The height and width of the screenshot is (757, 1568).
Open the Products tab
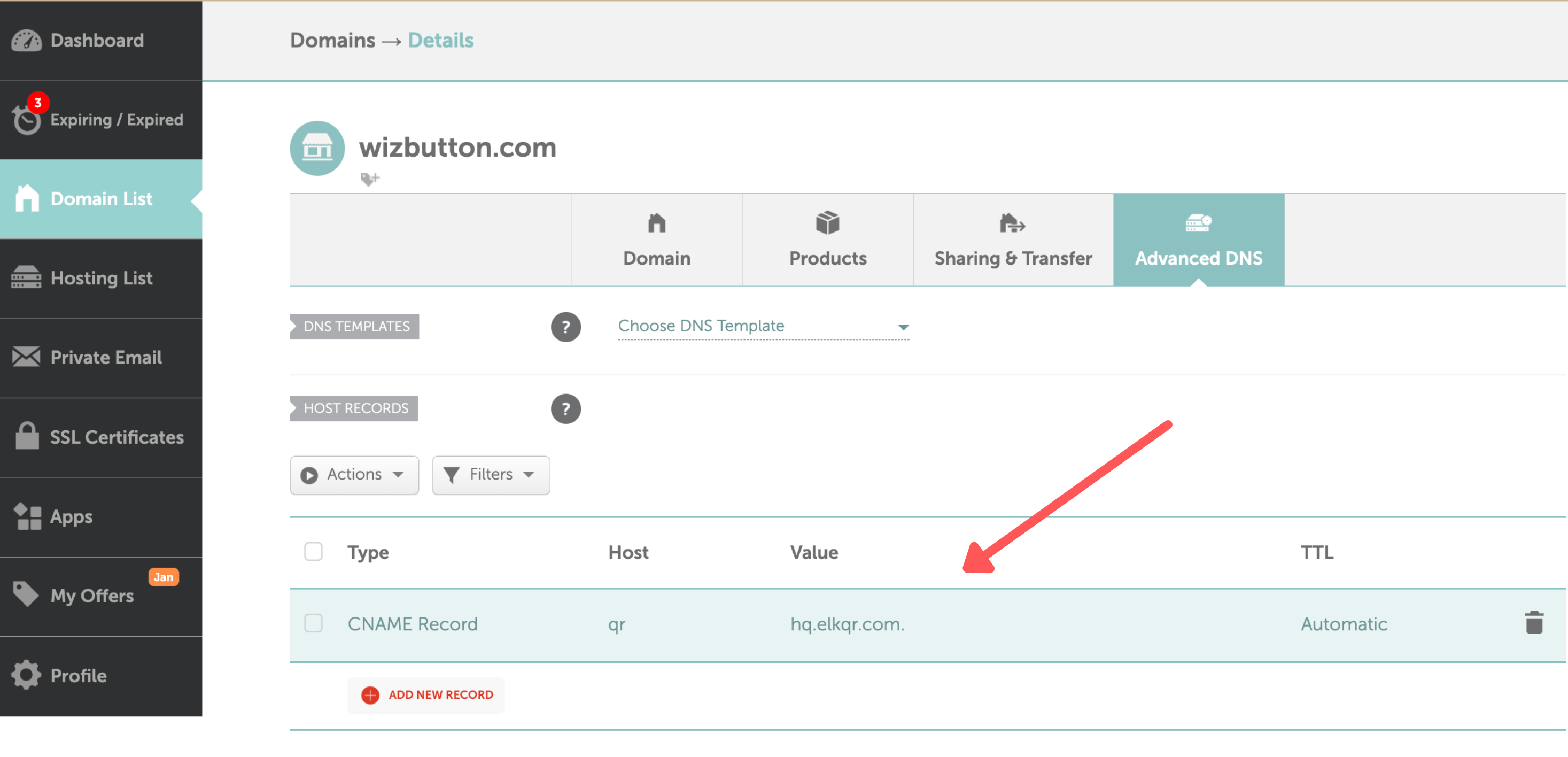point(827,240)
